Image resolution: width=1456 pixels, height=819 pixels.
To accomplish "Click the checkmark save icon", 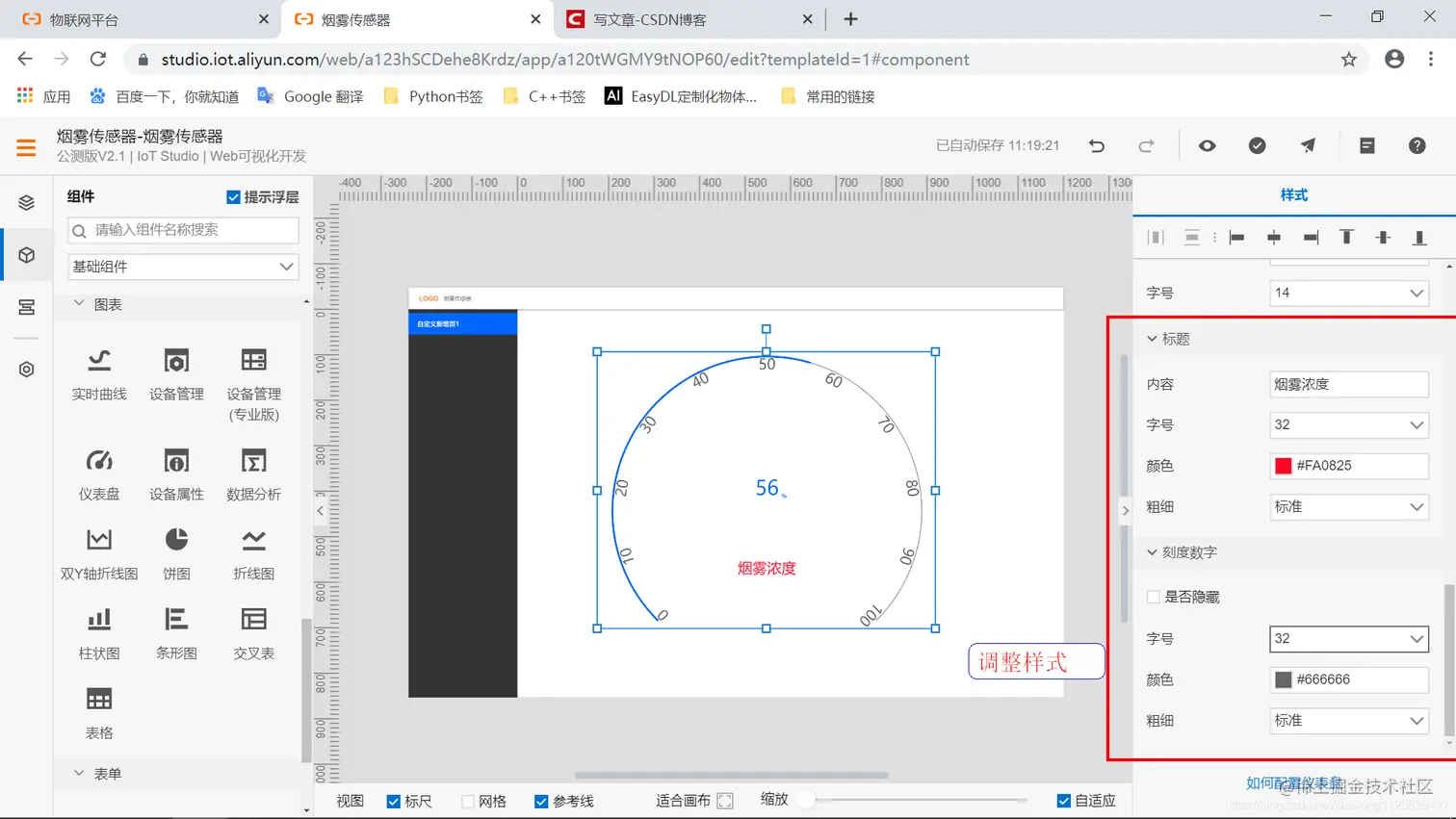I will pyautogui.click(x=1257, y=145).
